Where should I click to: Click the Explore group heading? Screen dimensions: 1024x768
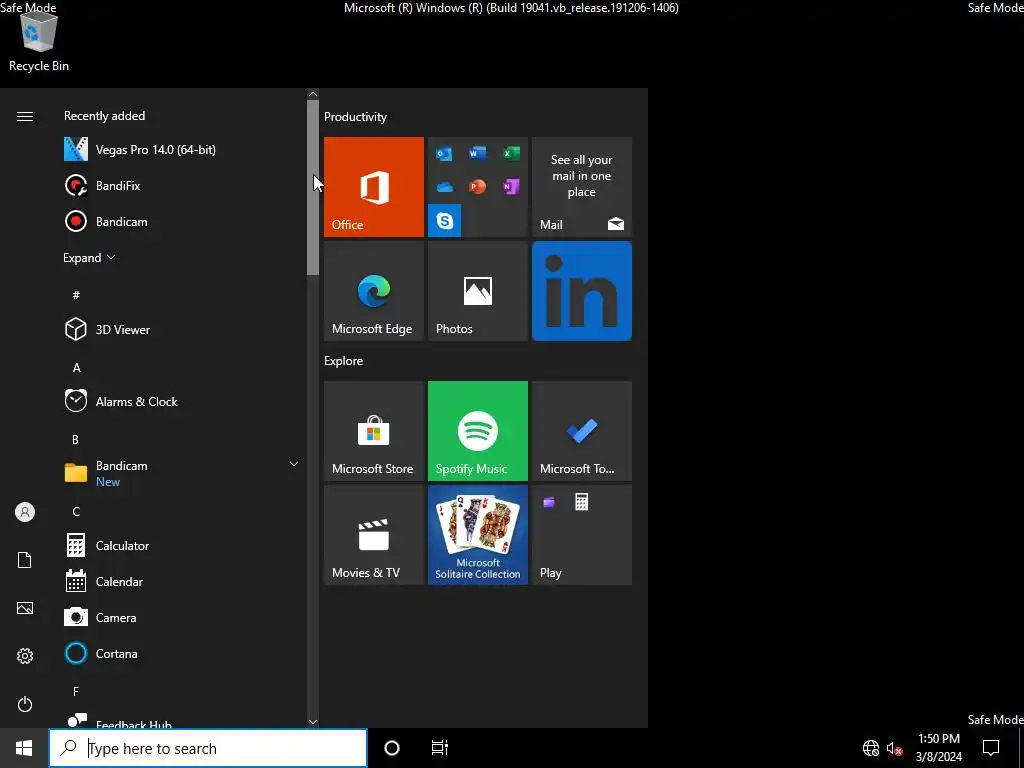click(x=344, y=360)
